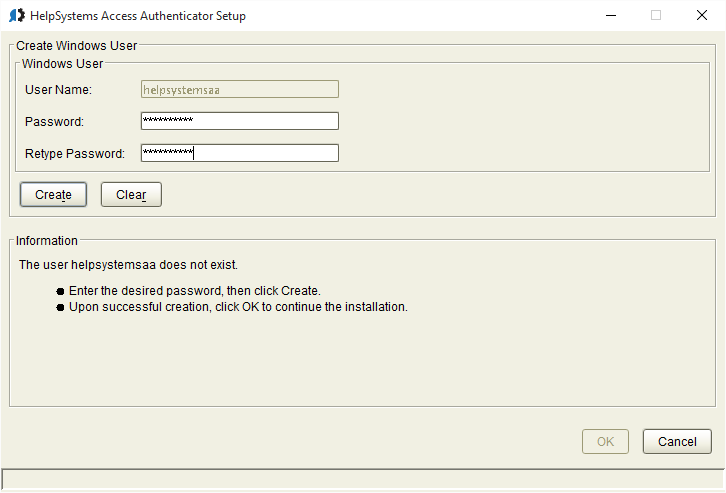Screen dimensions: 726x493
Task: Click the disabled OK button
Action: click(x=605, y=441)
